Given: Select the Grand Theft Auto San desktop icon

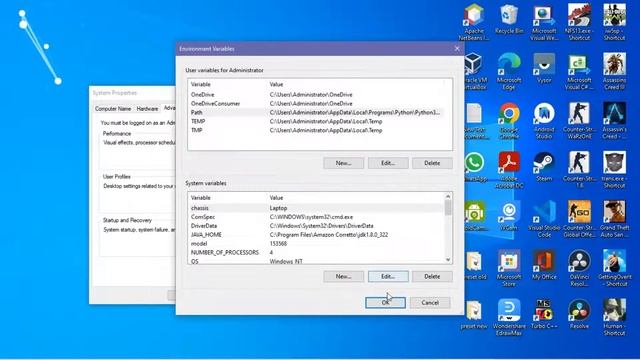Looking at the screenshot, I should (614, 219).
